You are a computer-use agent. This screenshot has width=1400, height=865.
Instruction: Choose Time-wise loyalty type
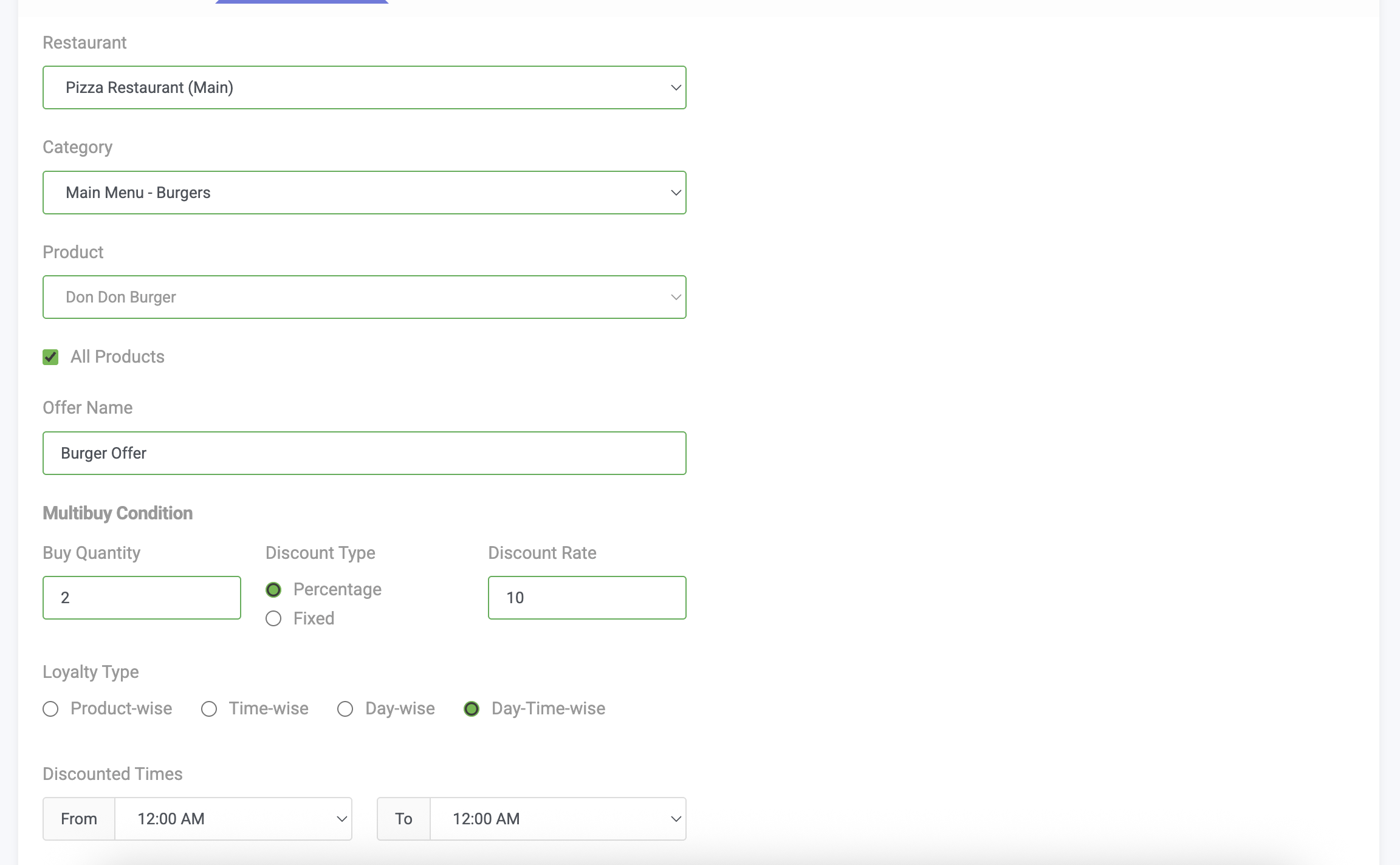pos(209,708)
